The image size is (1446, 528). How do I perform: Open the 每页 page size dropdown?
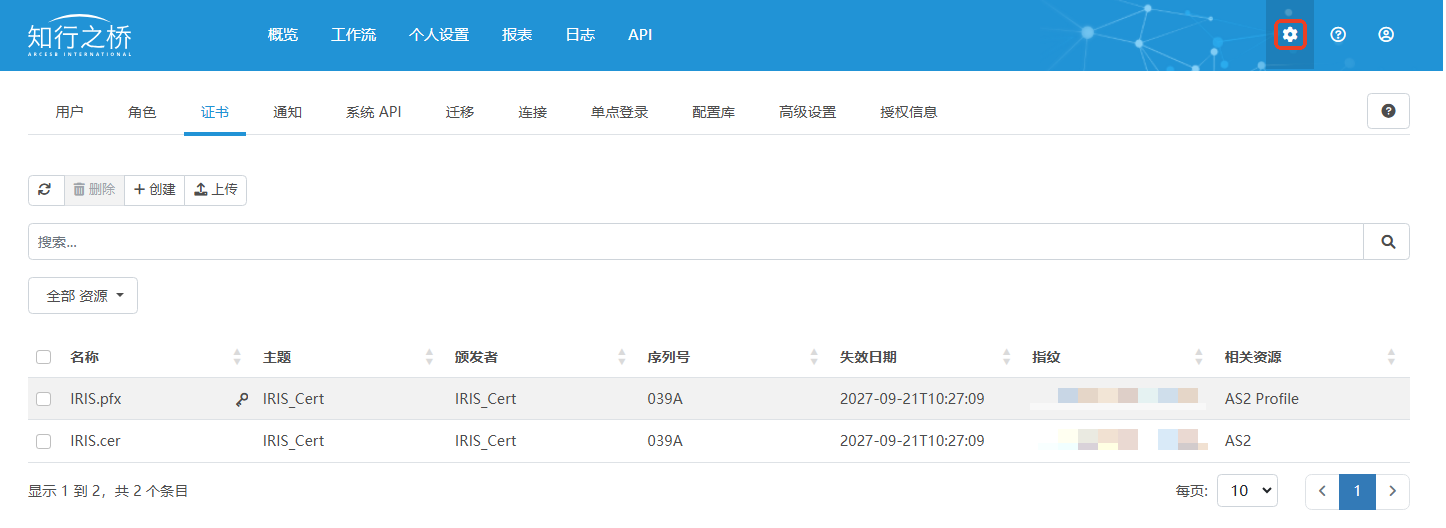[x=1247, y=491]
